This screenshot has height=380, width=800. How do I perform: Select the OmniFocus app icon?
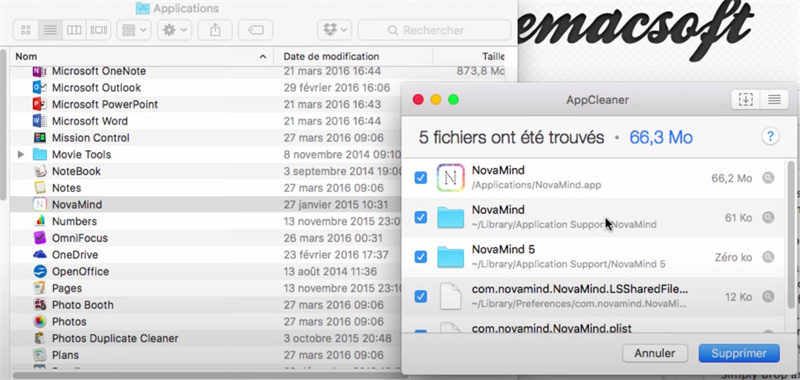click(39, 238)
